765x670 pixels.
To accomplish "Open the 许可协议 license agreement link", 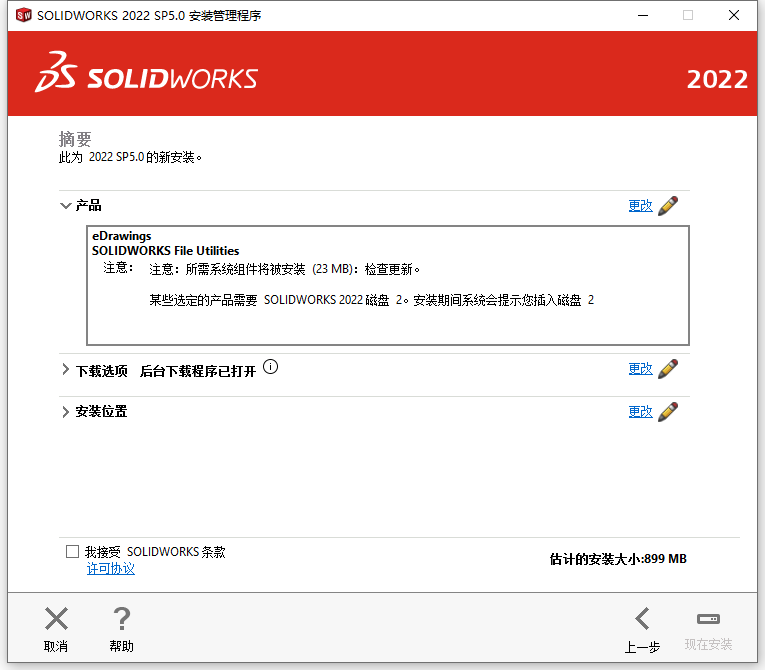I will (x=111, y=568).
